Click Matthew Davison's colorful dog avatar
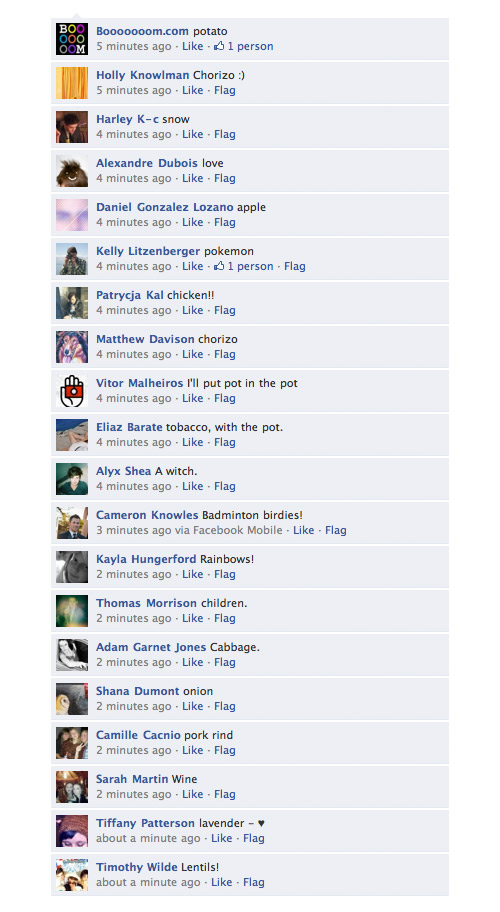Viewport: 500px width, 912px height. 72,347
